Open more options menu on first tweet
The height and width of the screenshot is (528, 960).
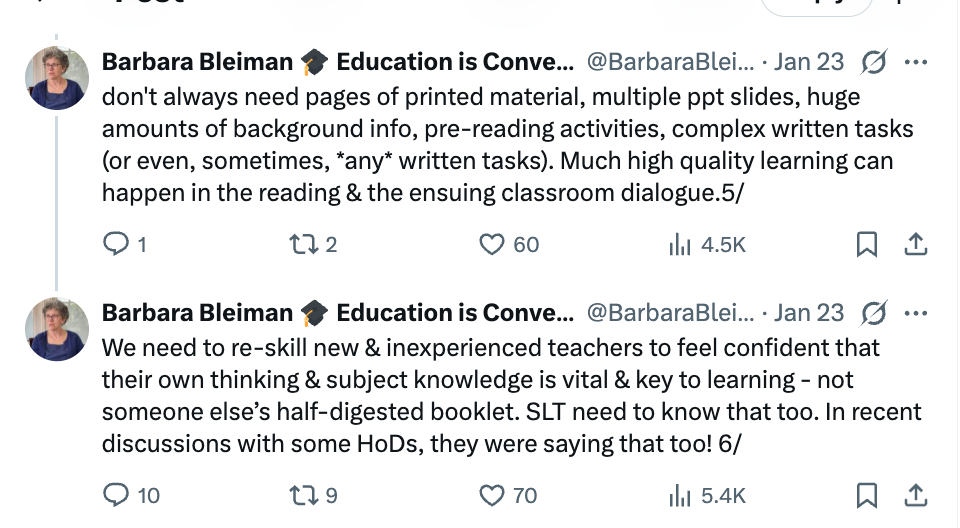(x=915, y=63)
